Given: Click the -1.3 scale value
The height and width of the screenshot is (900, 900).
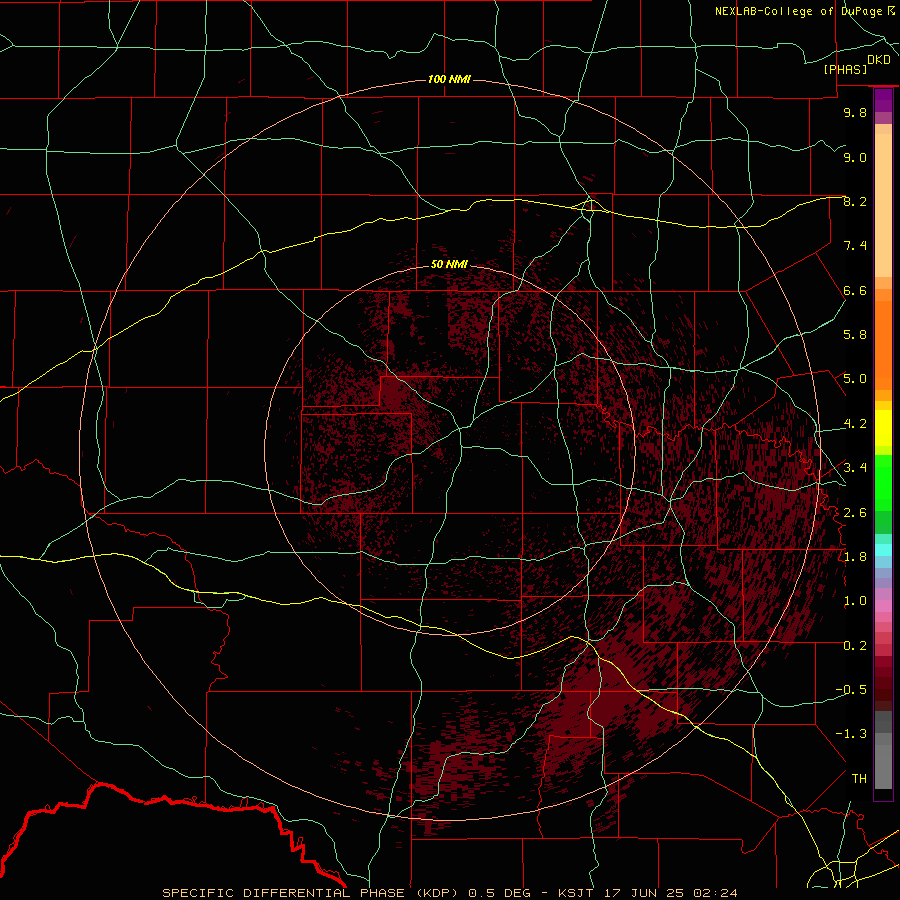Looking at the screenshot, I should pos(851,734).
